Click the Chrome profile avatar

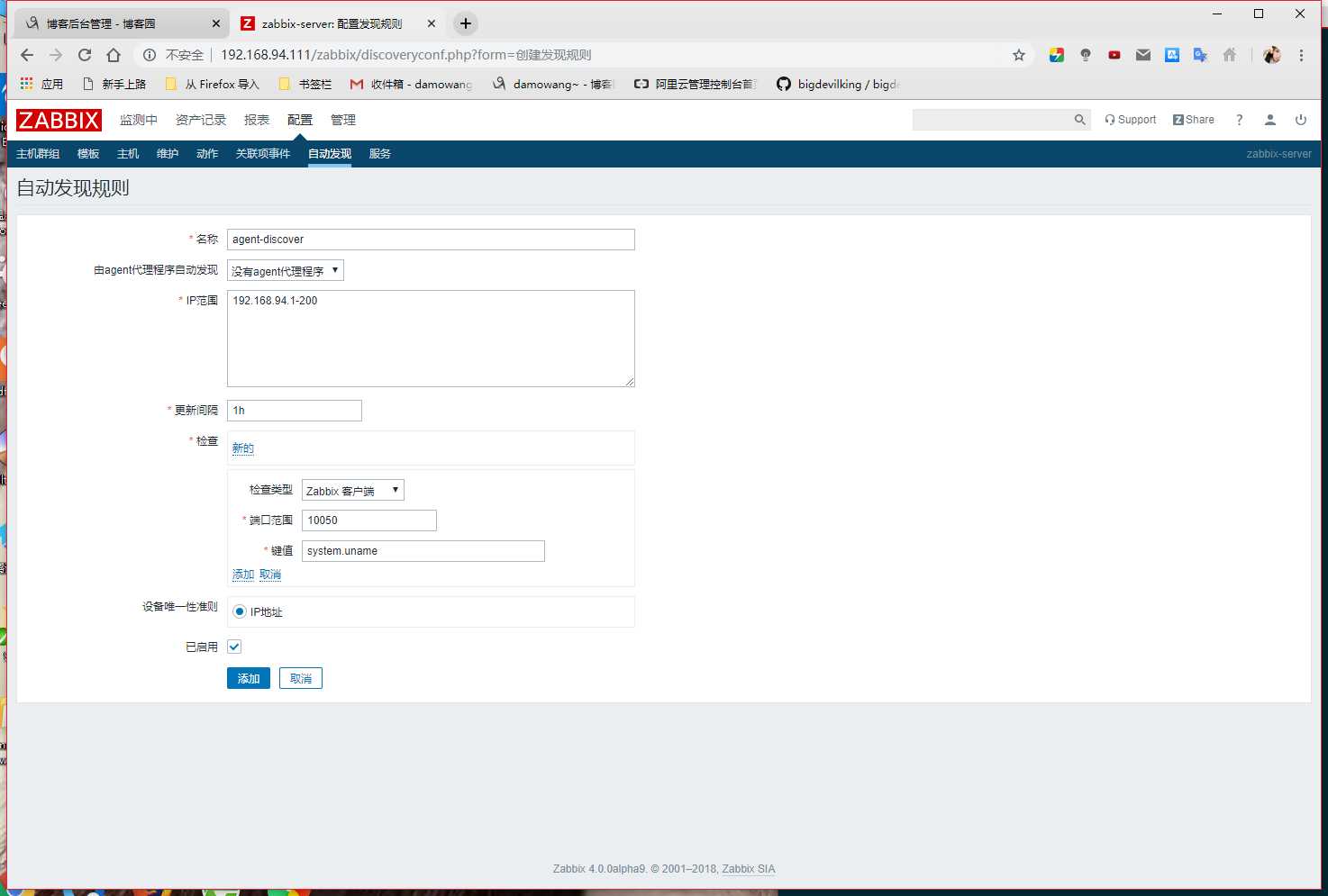(x=1272, y=55)
